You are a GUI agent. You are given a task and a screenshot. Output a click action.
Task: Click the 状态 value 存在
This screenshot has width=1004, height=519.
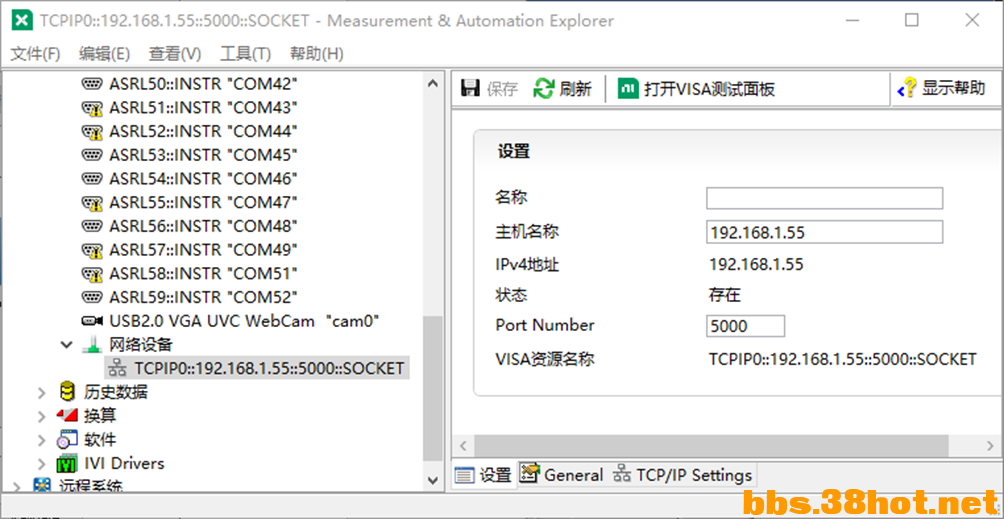725,295
